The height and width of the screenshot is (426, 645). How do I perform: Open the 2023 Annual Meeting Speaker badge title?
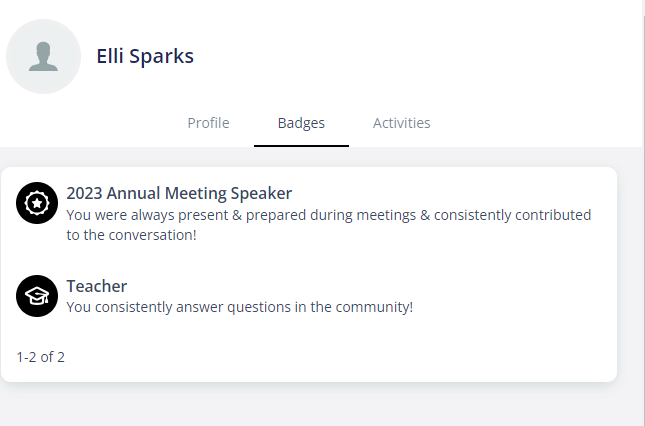tap(179, 193)
